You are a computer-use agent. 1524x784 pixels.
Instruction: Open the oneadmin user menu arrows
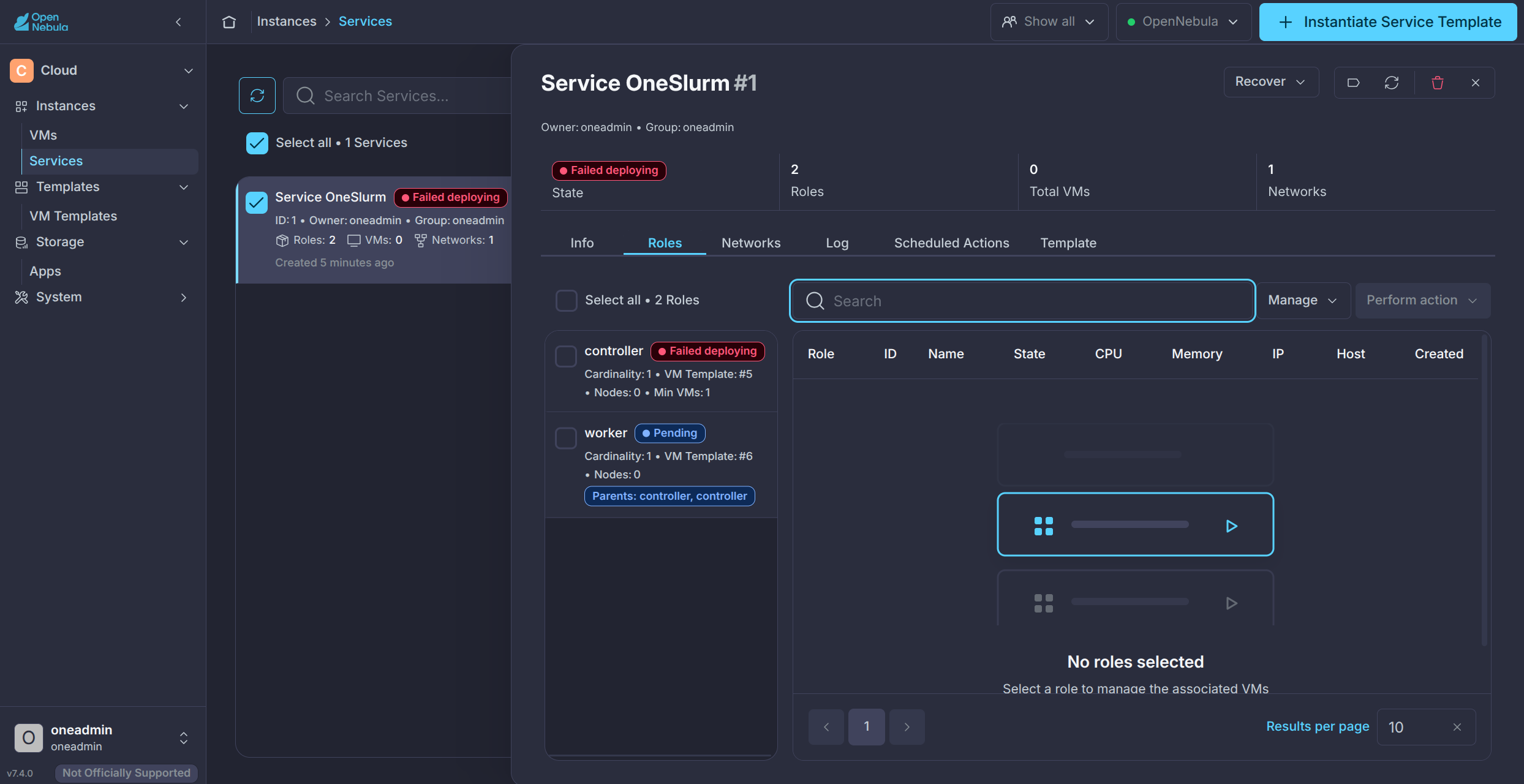[184, 738]
